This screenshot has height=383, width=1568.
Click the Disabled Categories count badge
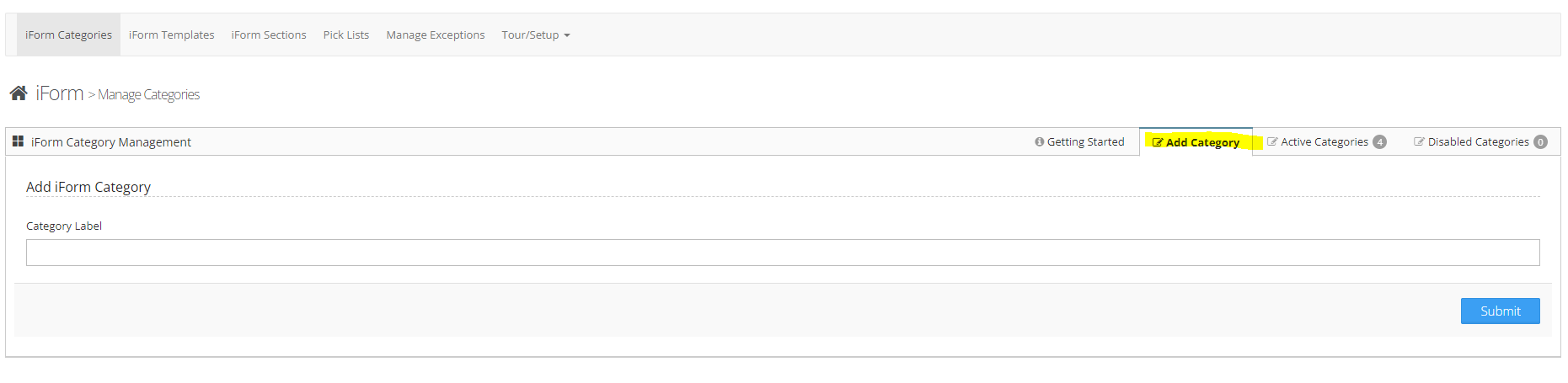1540,142
